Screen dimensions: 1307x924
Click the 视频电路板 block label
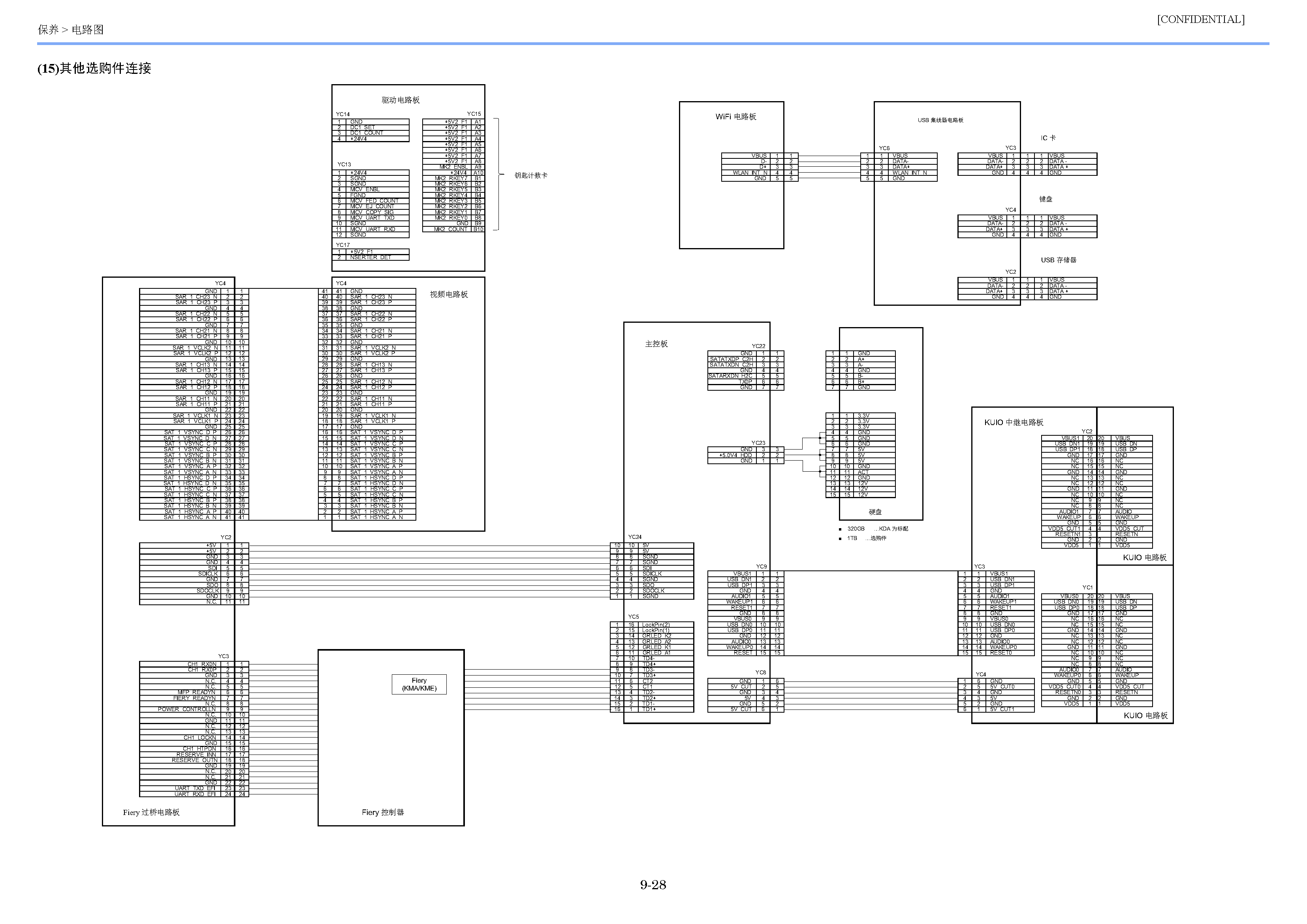point(449,294)
